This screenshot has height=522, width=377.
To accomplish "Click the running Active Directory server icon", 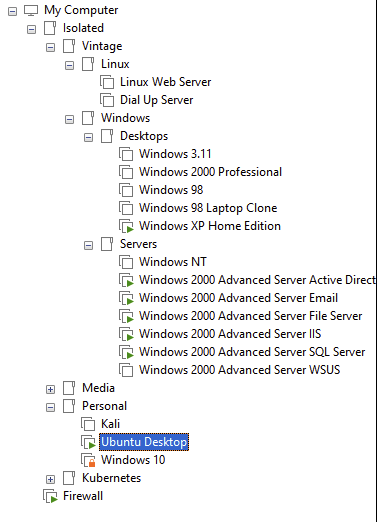I will point(126,280).
